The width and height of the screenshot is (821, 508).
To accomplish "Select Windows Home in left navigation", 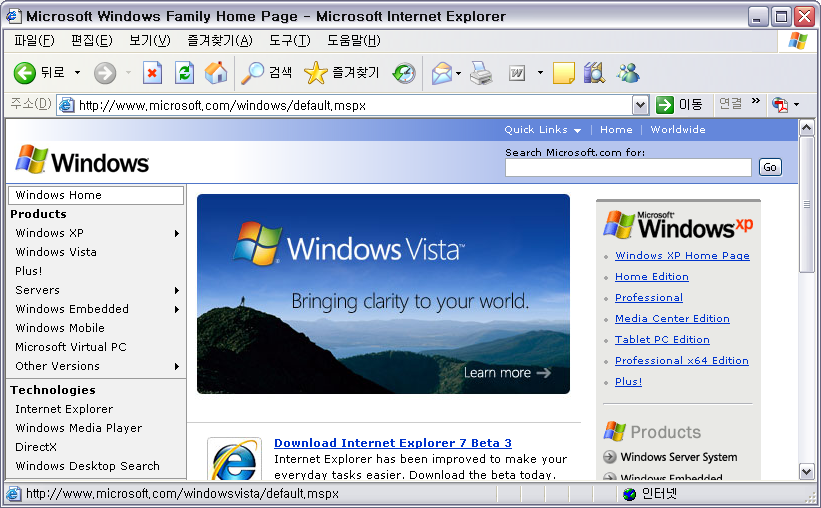I will click(x=96, y=195).
